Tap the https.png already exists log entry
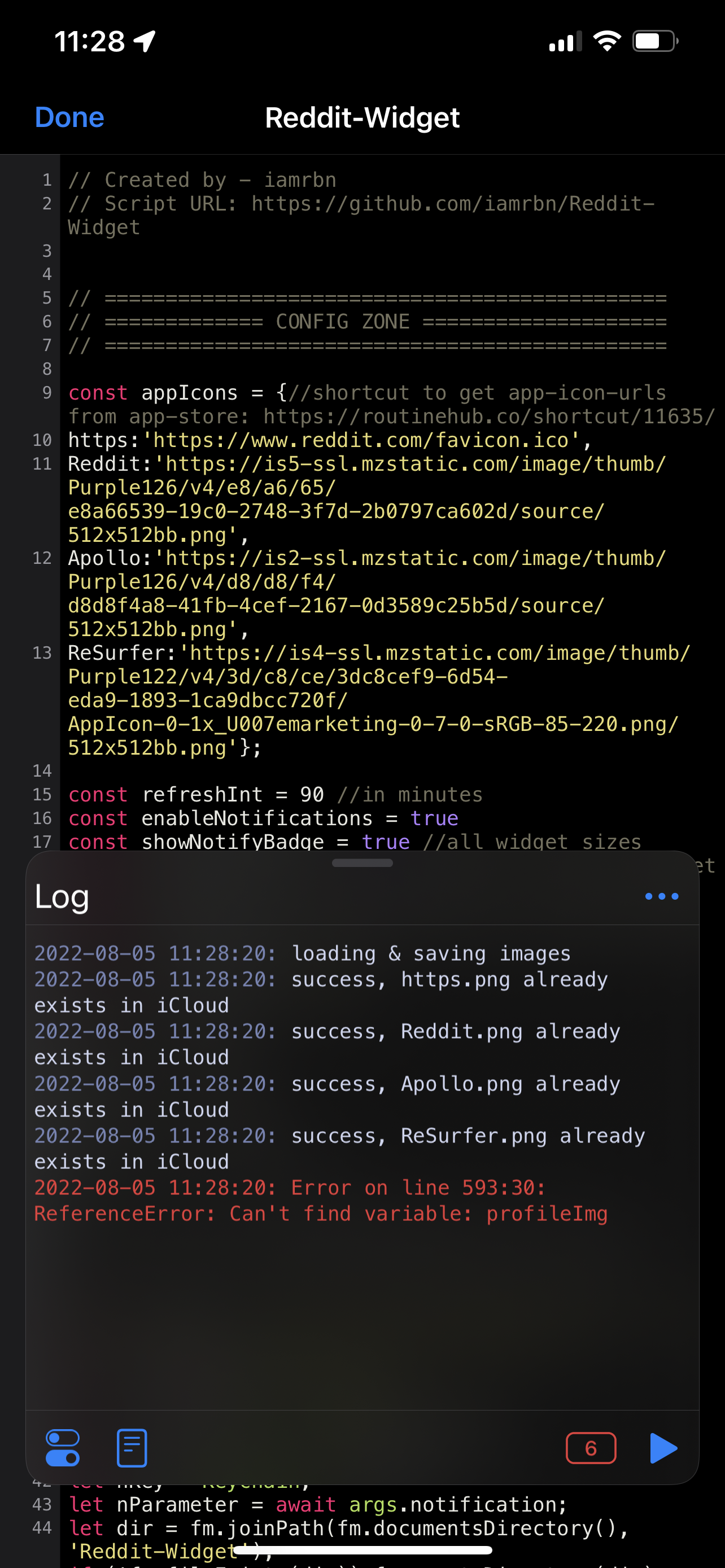Image resolution: width=725 pixels, height=1568 pixels. (x=321, y=992)
